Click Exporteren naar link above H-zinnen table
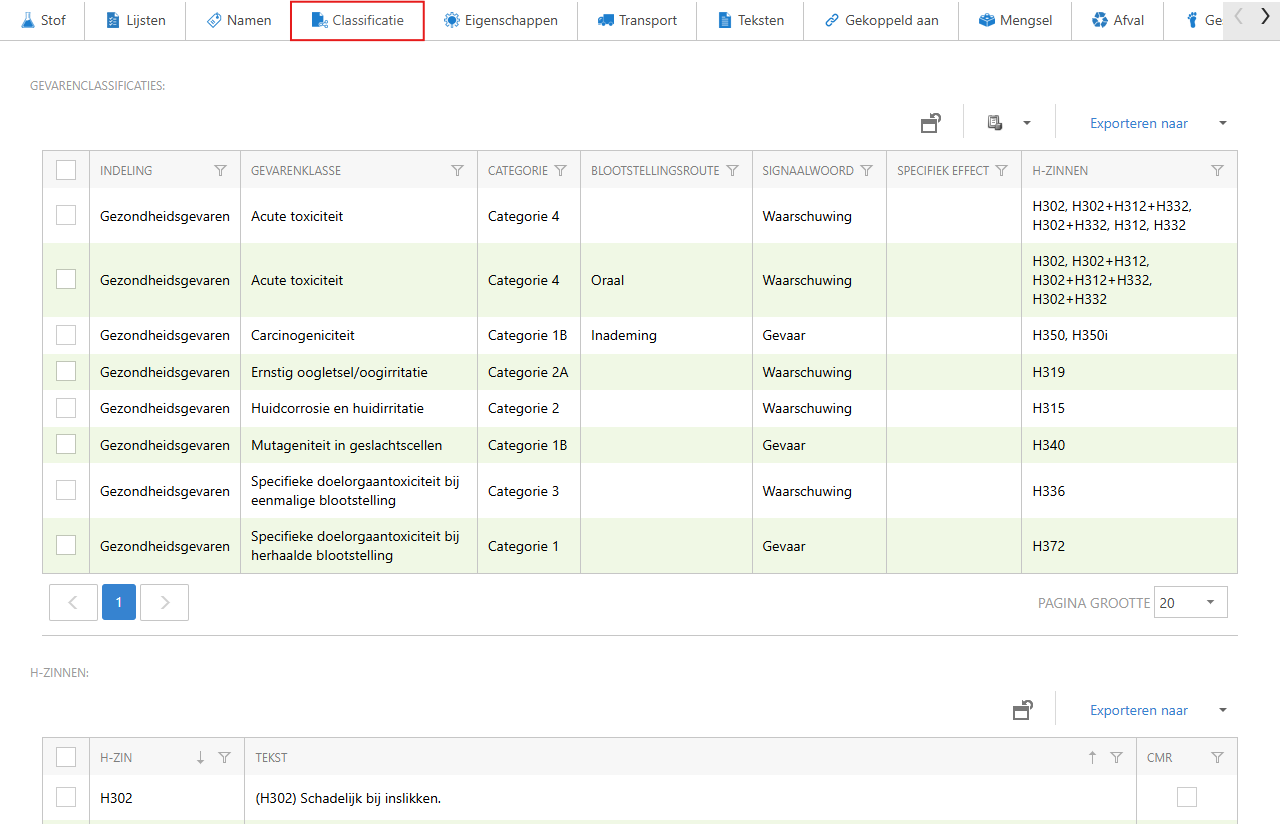Viewport: 1280px width, 824px height. (1139, 710)
